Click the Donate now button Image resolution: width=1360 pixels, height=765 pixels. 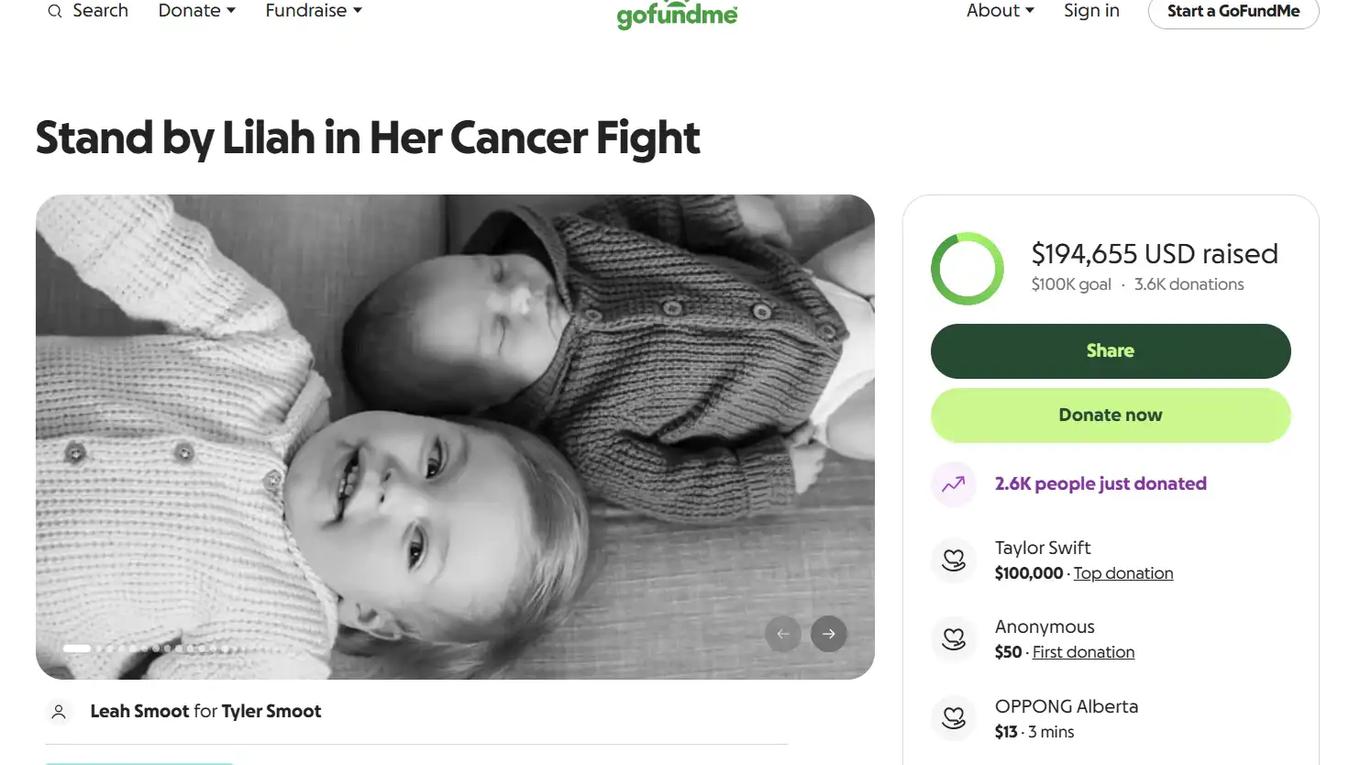pyautogui.click(x=1110, y=415)
